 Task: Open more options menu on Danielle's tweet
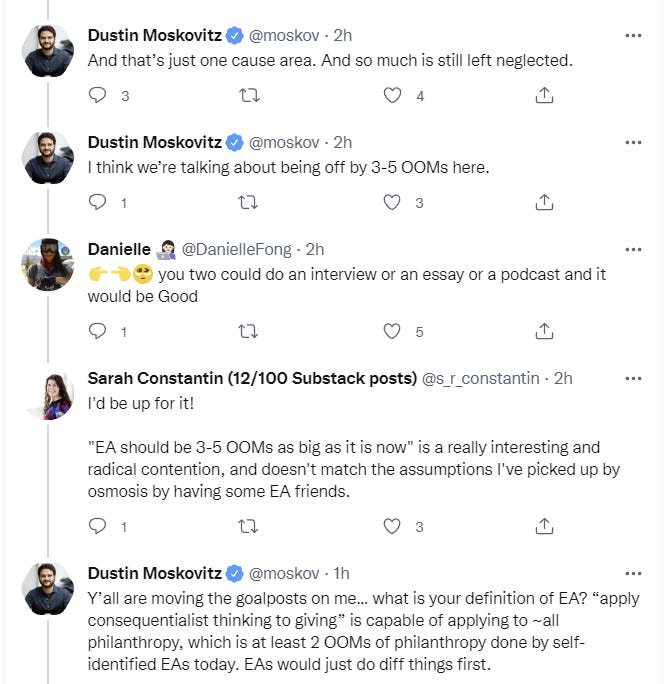[x=632, y=249]
